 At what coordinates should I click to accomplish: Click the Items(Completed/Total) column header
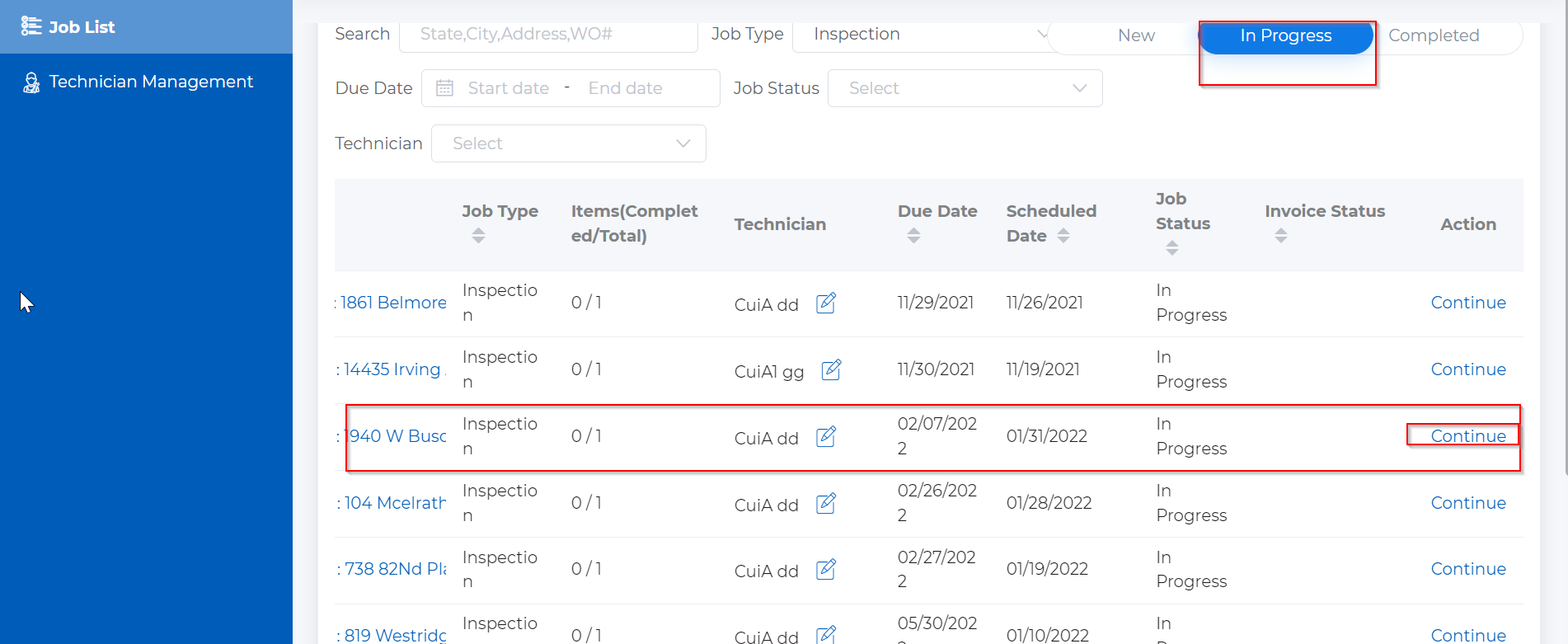[x=634, y=223]
